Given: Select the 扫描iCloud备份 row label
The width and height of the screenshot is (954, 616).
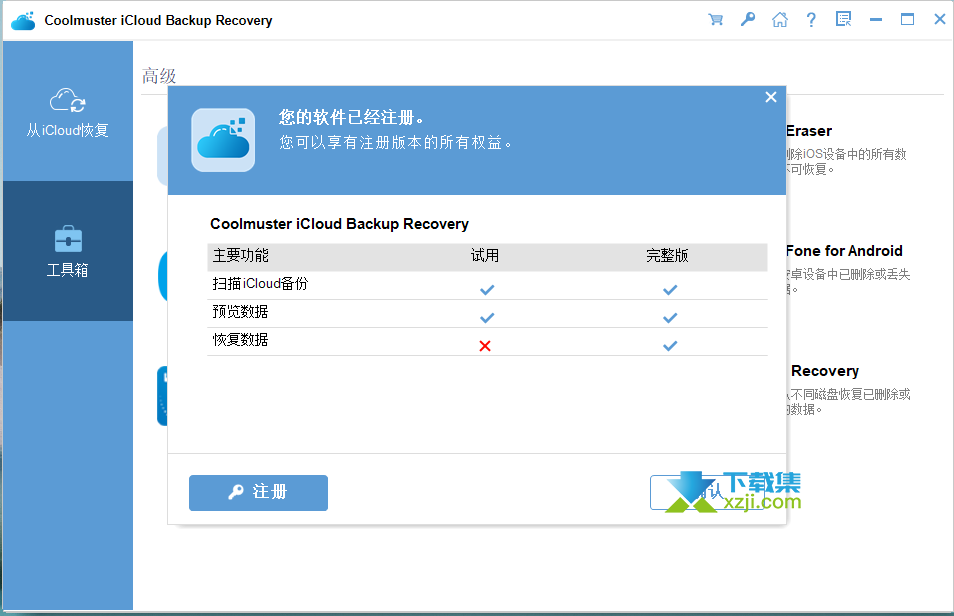Looking at the screenshot, I should click(x=260, y=284).
